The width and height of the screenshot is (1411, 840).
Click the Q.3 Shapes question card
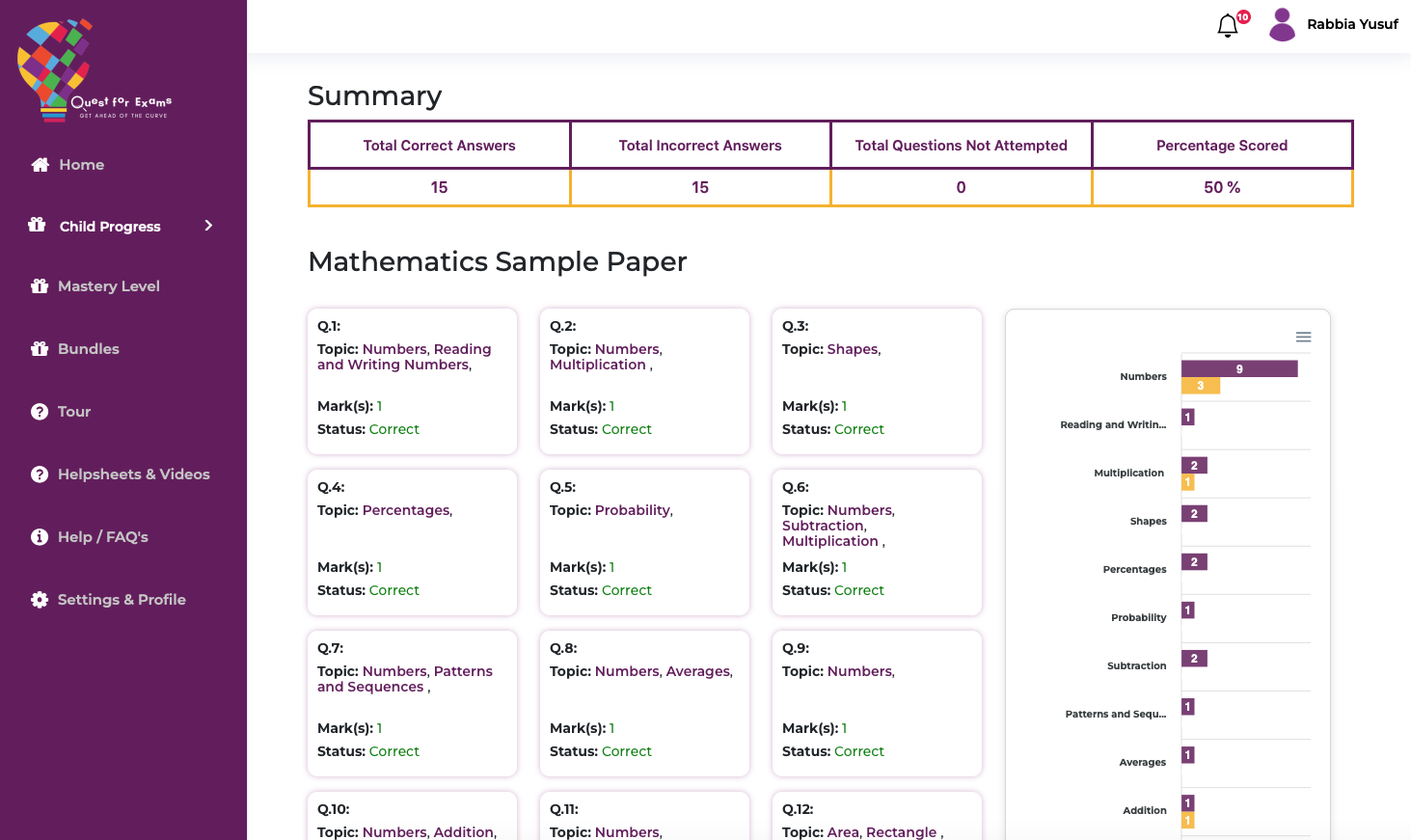(877, 381)
